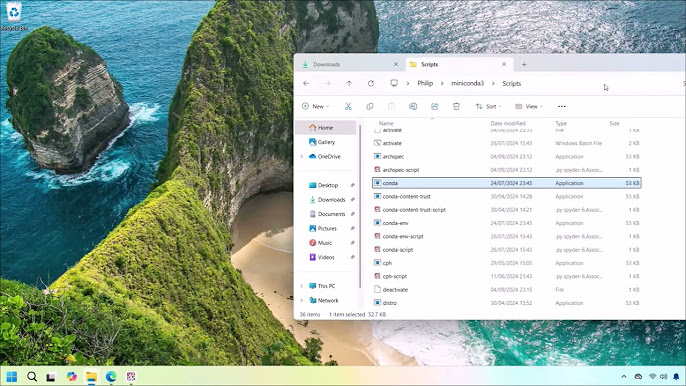Expand the This PC tree node
The height and width of the screenshot is (386, 686).
[301, 286]
